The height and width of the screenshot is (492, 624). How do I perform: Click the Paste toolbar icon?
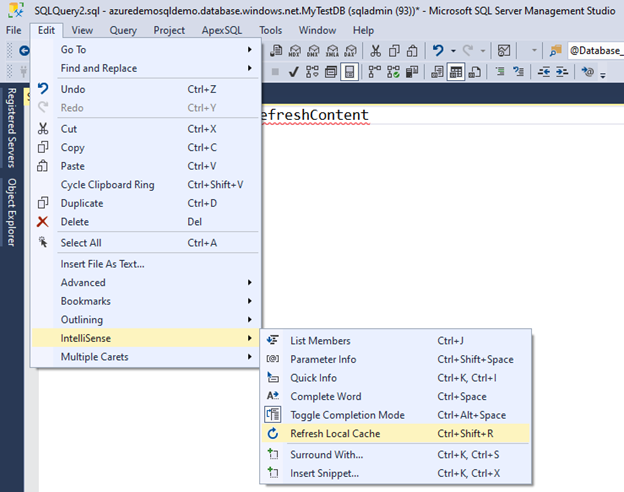[412, 51]
